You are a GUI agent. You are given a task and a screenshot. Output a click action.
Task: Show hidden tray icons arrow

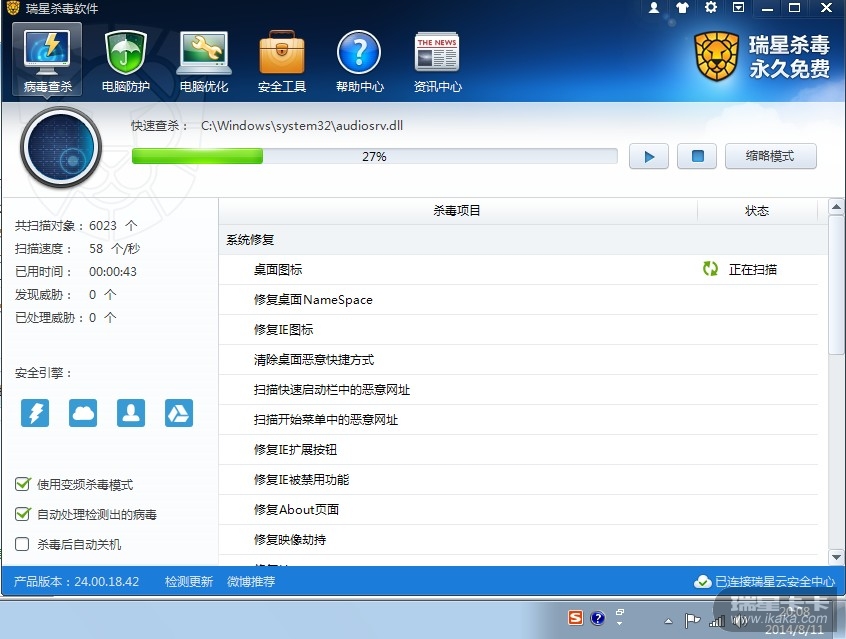click(x=668, y=621)
